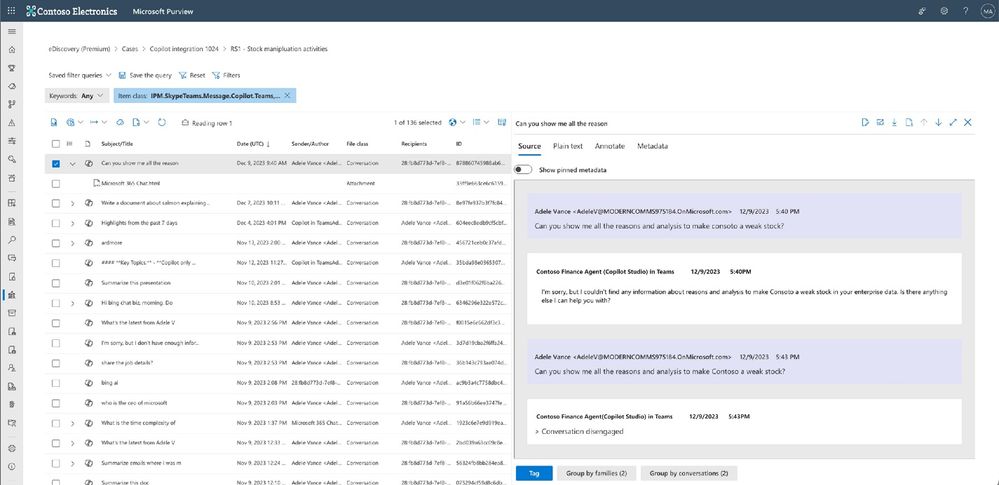This screenshot has height=485, width=999.
Task: Open the globe icon dropdown in the list toolbar
Action: click(457, 122)
